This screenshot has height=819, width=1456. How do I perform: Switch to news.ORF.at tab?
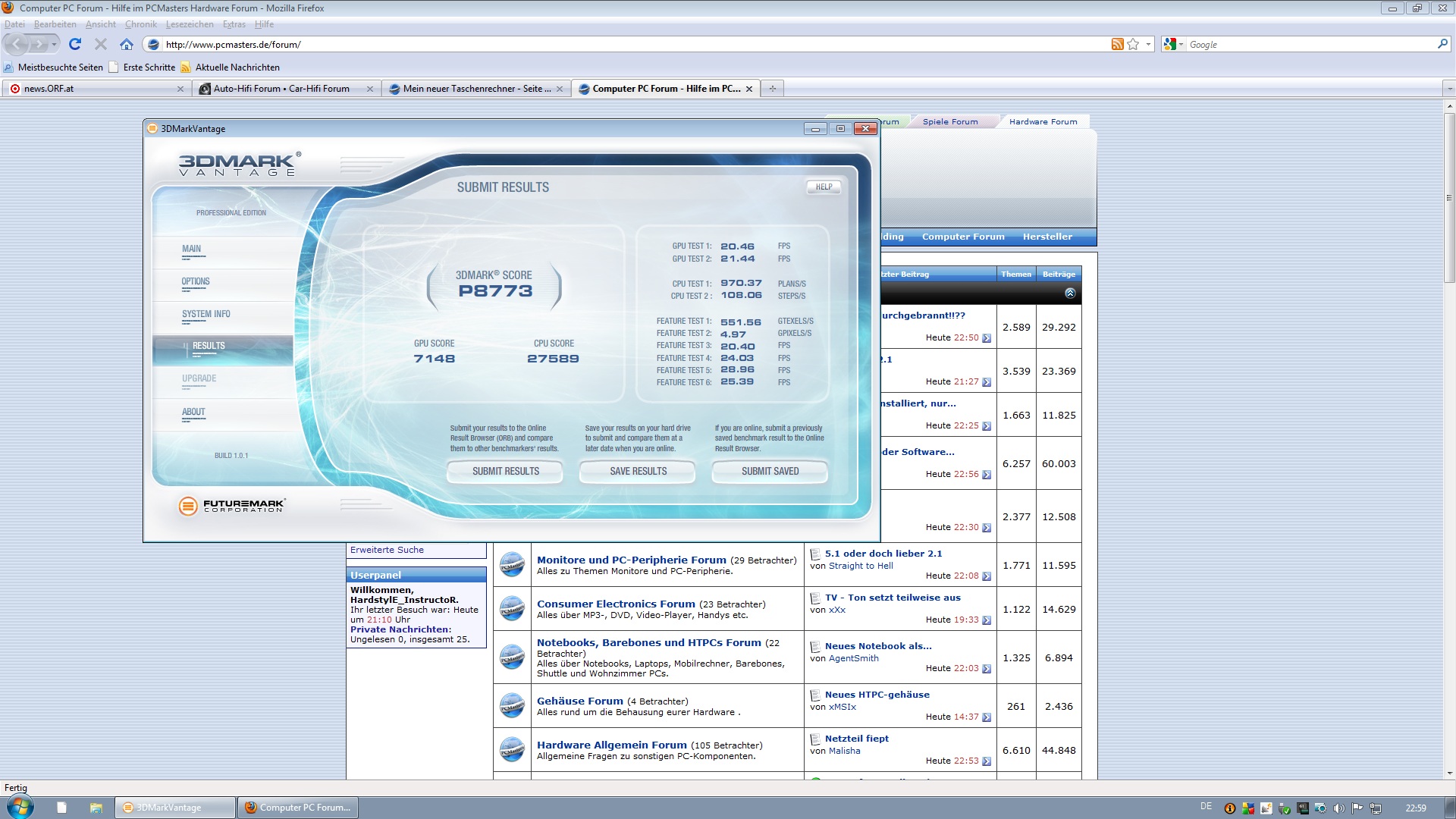coord(96,89)
